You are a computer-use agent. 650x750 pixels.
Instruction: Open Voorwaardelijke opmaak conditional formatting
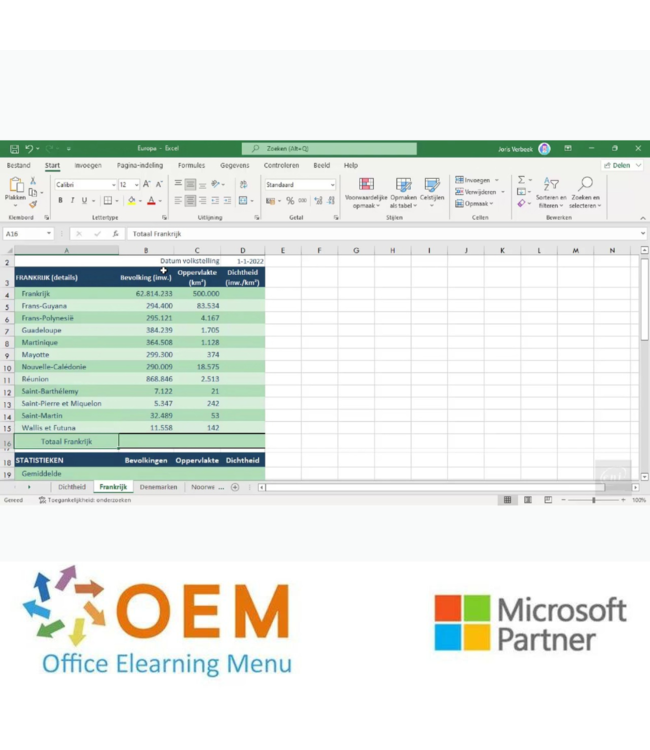pos(366,193)
